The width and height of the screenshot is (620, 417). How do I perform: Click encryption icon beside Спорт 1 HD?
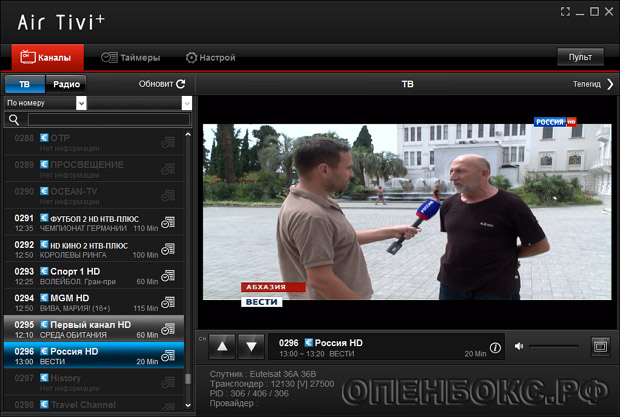tap(44, 271)
